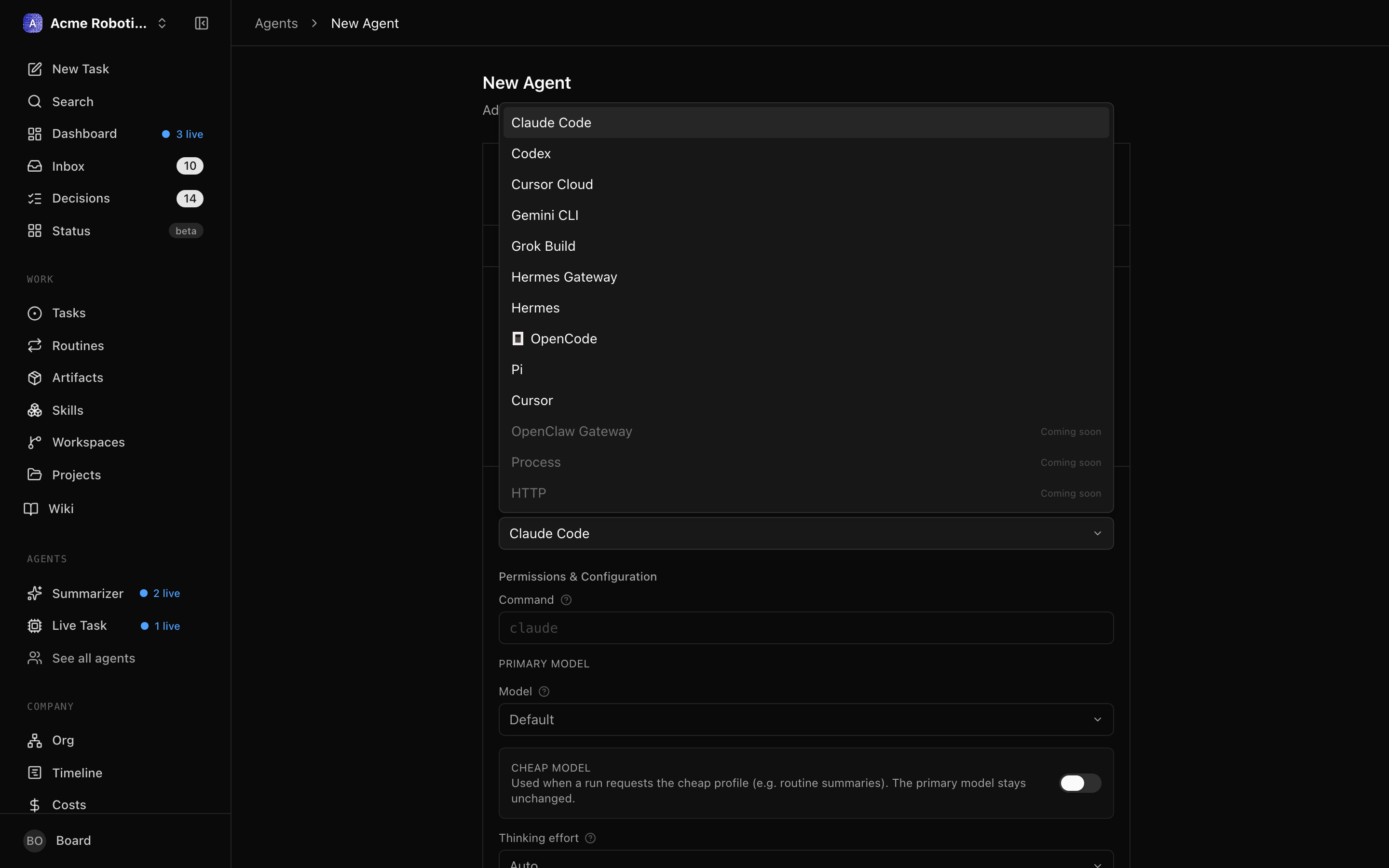Click the Model help question icon

pos(544,692)
